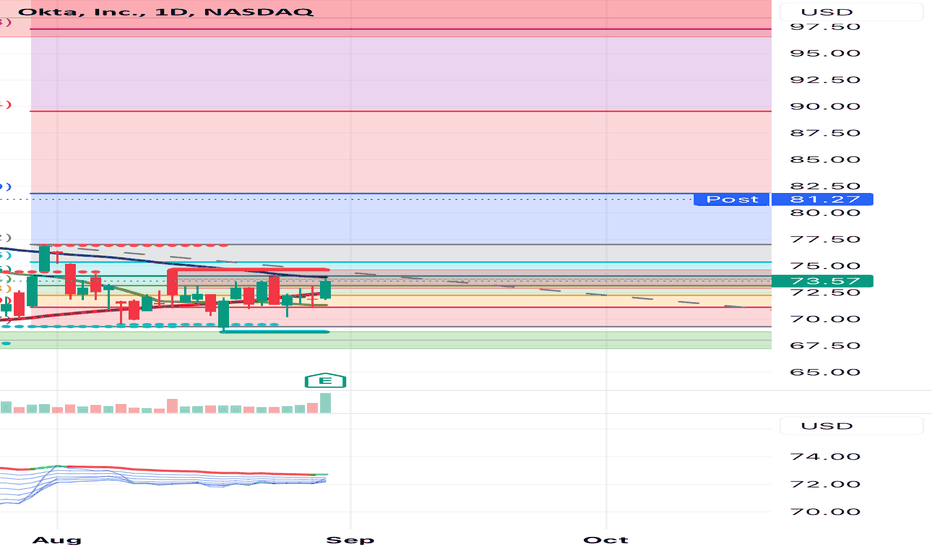The width and height of the screenshot is (932, 550).
Task: Click the 87.50 price axis label
Action: point(825,133)
